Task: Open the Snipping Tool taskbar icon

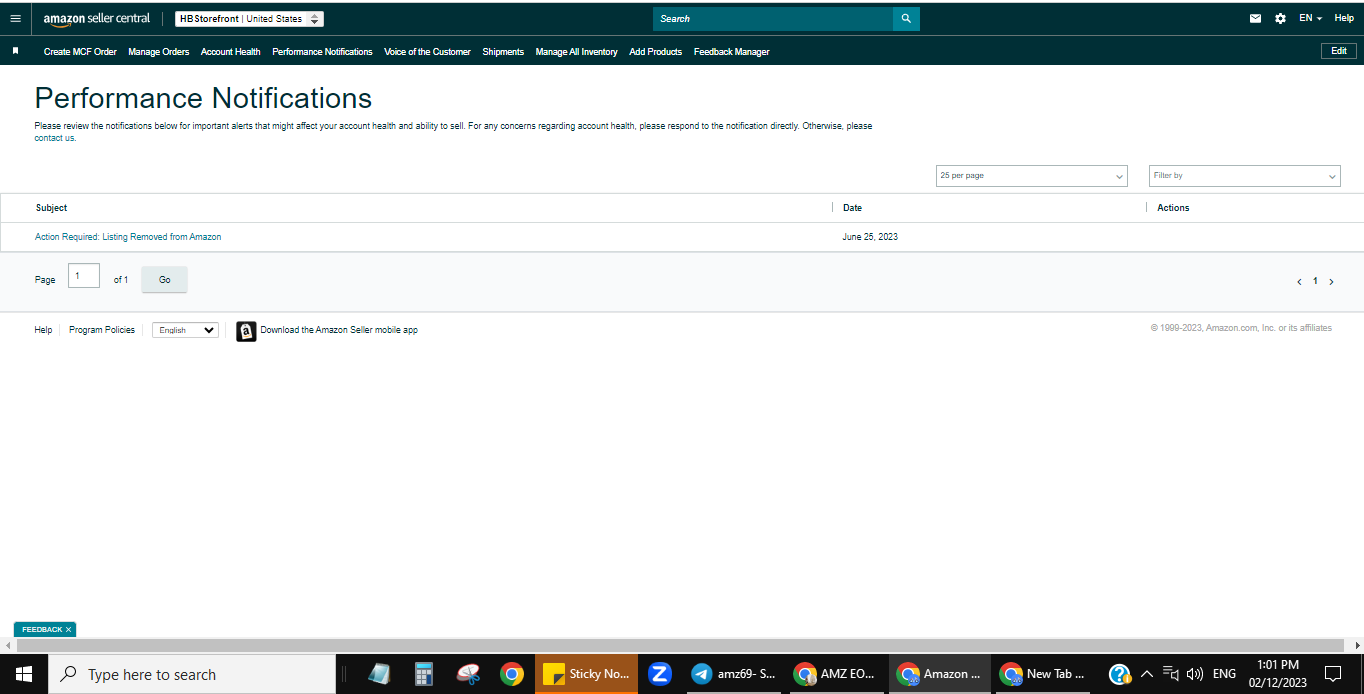Action: (468, 674)
